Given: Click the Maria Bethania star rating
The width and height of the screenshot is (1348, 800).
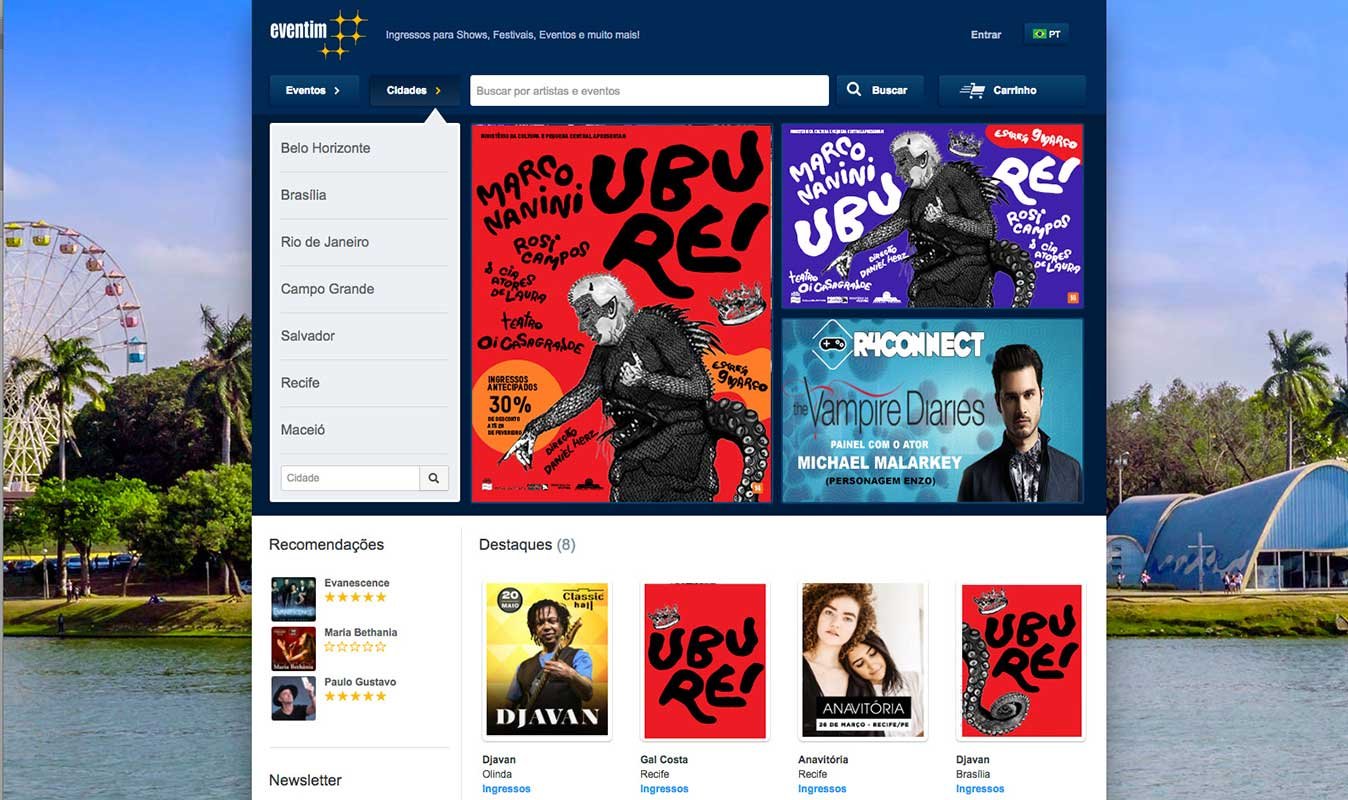Looking at the screenshot, I should point(355,647).
